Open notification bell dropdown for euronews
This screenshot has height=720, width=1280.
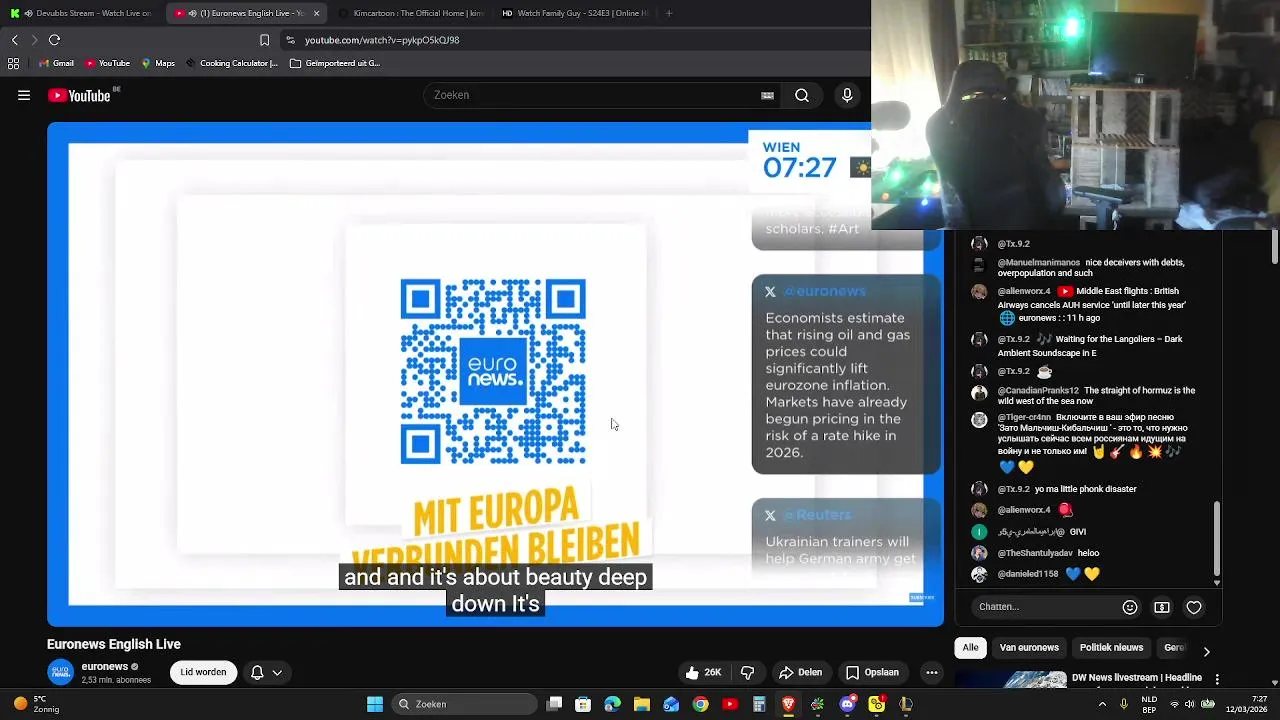[266, 672]
